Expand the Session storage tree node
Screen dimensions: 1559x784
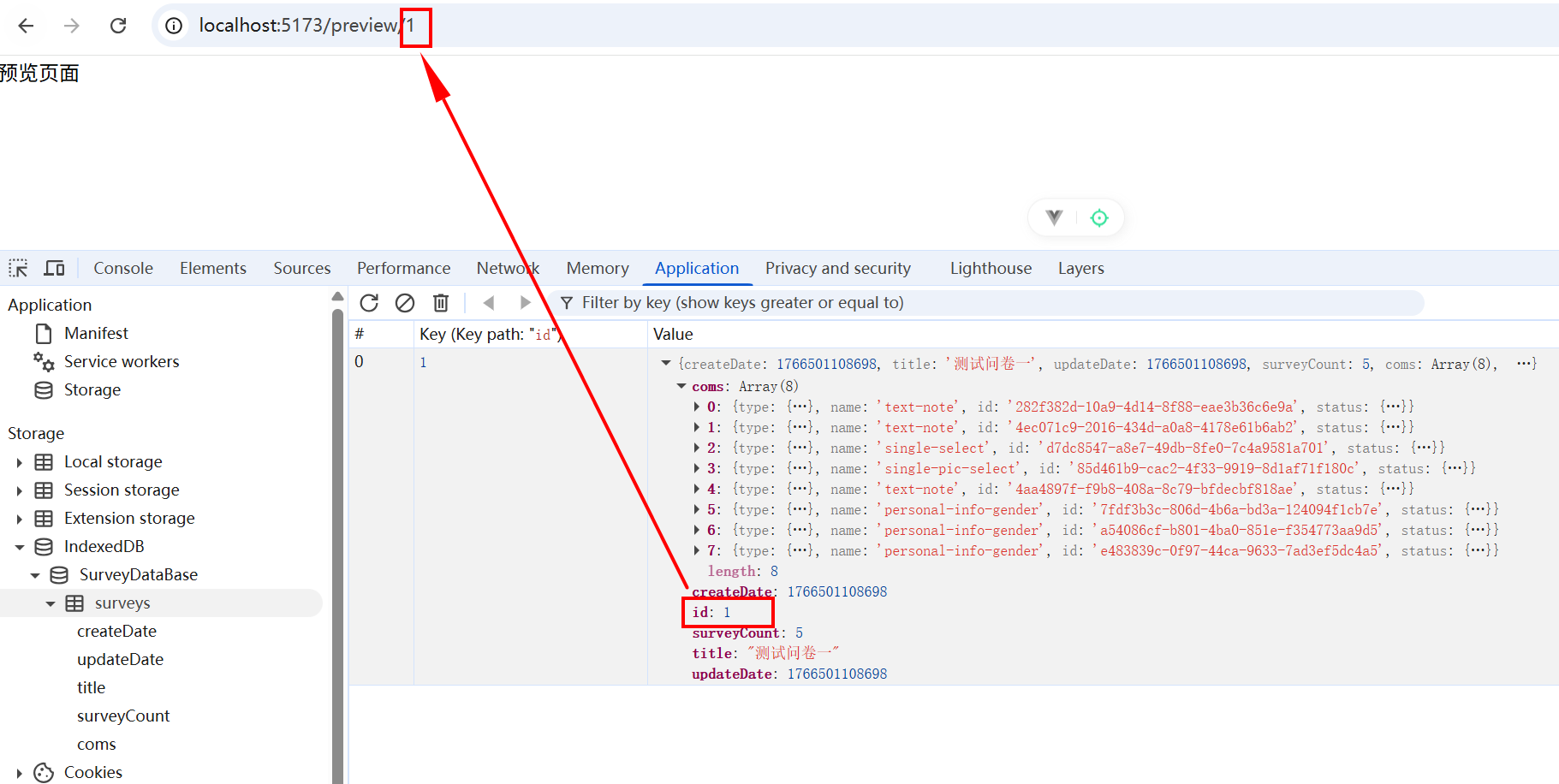(19, 490)
